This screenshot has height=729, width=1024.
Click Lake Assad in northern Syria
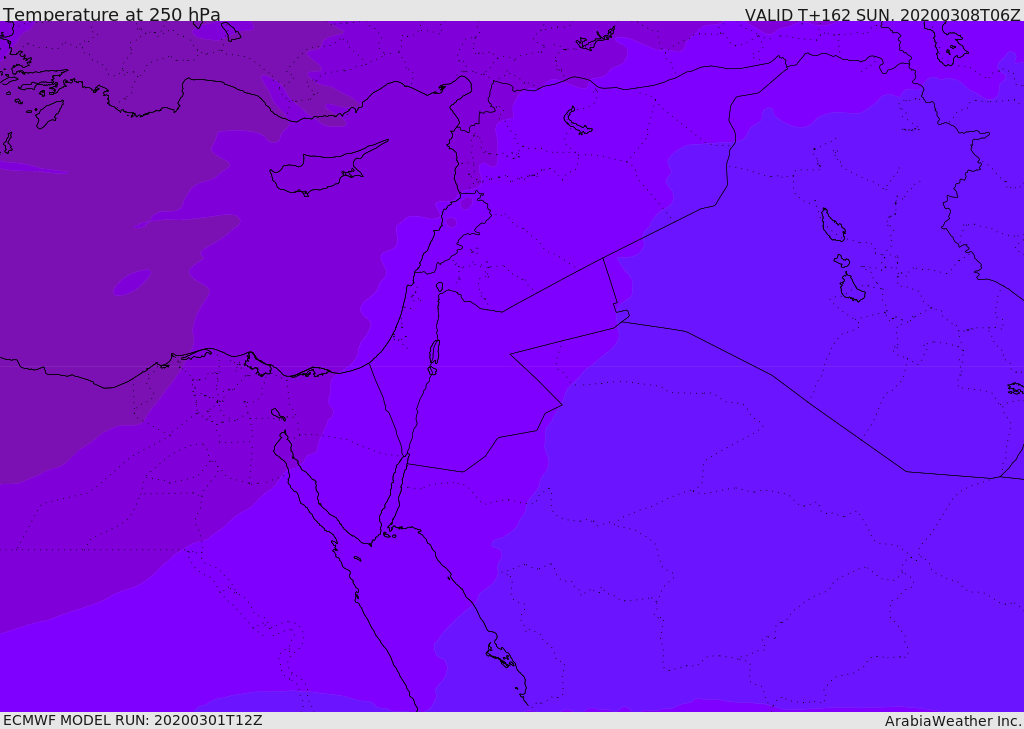578,121
